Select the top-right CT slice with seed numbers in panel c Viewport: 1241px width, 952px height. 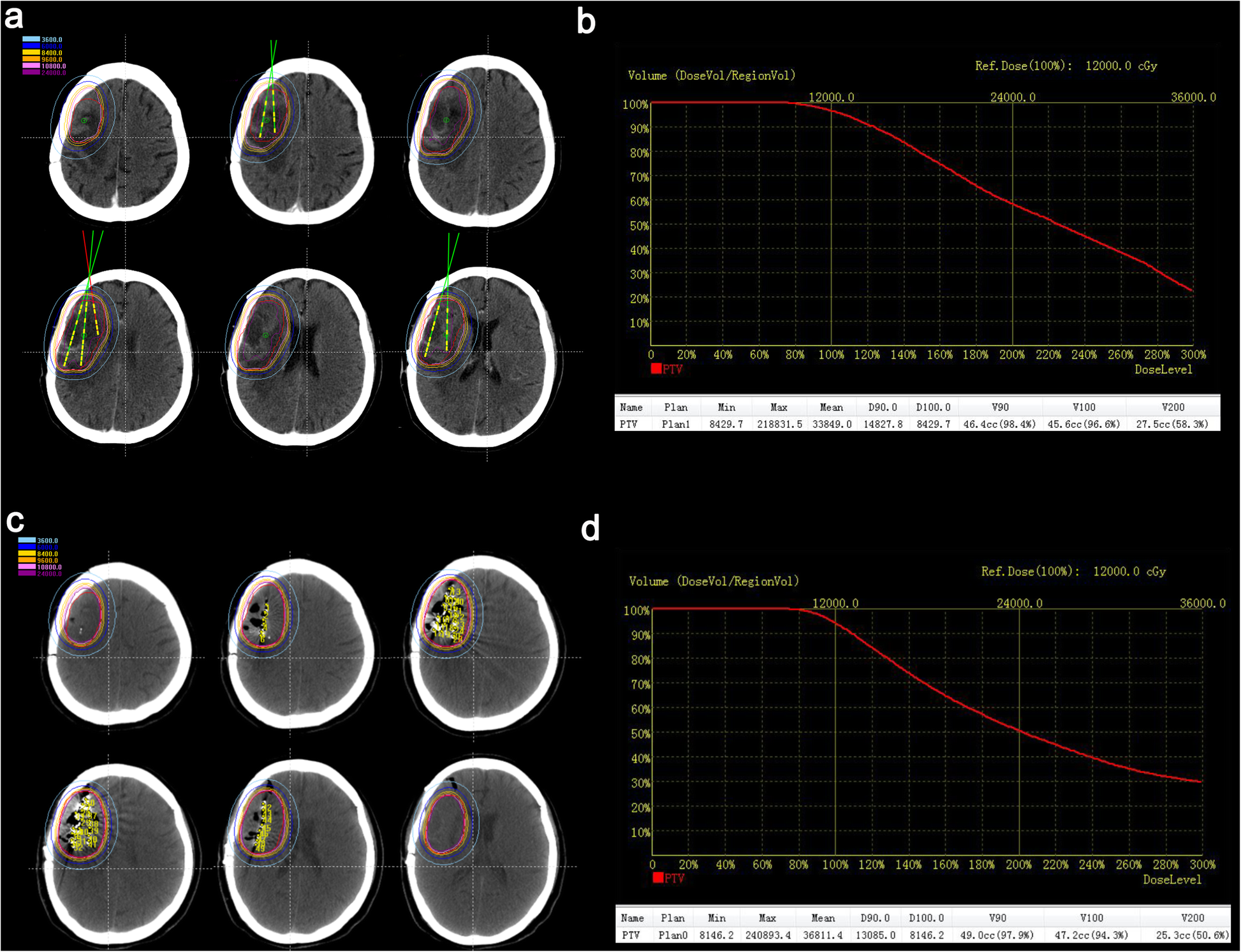[x=486, y=644]
